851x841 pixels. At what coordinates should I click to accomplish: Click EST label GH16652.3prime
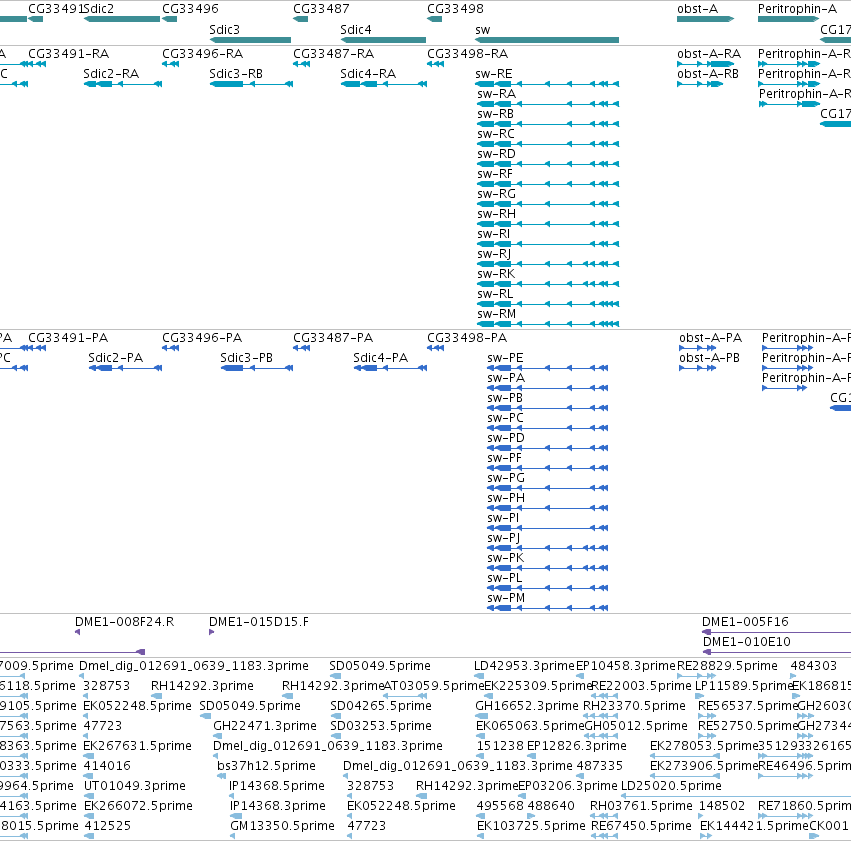527,706
